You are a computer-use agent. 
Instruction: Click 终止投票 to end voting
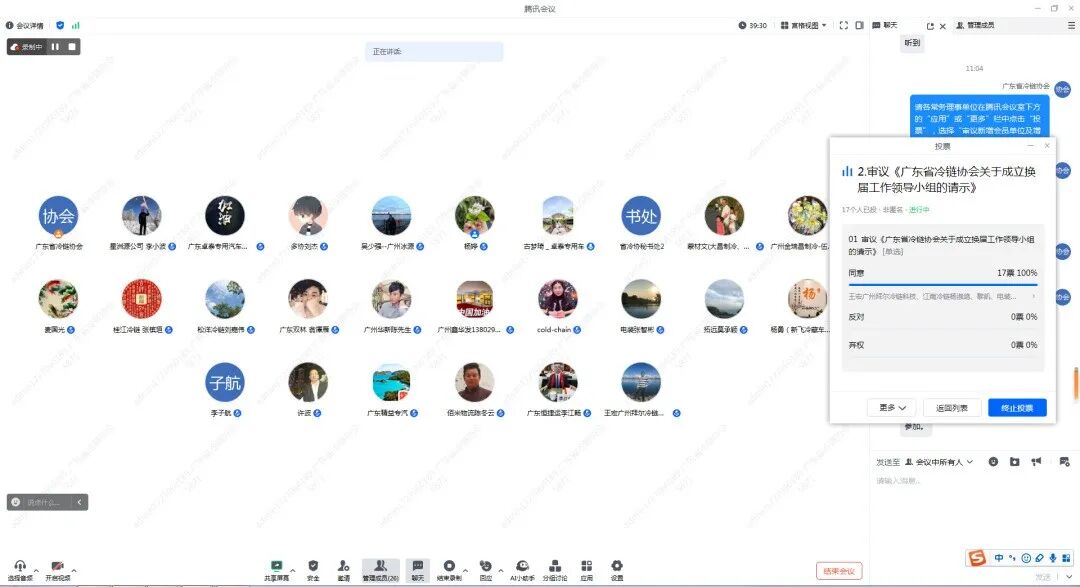[x=1017, y=408]
